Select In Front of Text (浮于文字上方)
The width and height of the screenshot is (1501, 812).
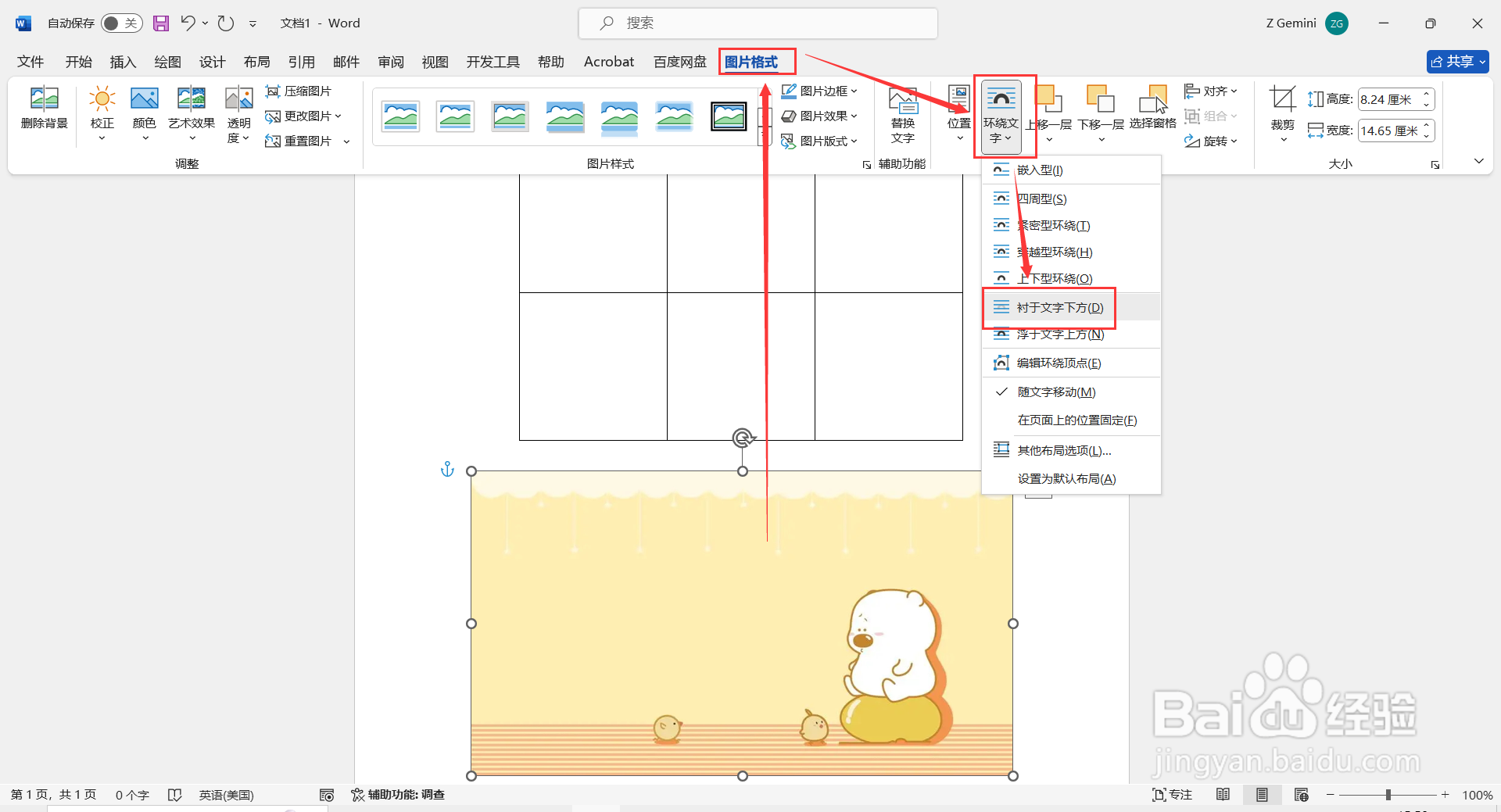pyautogui.click(x=1071, y=334)
